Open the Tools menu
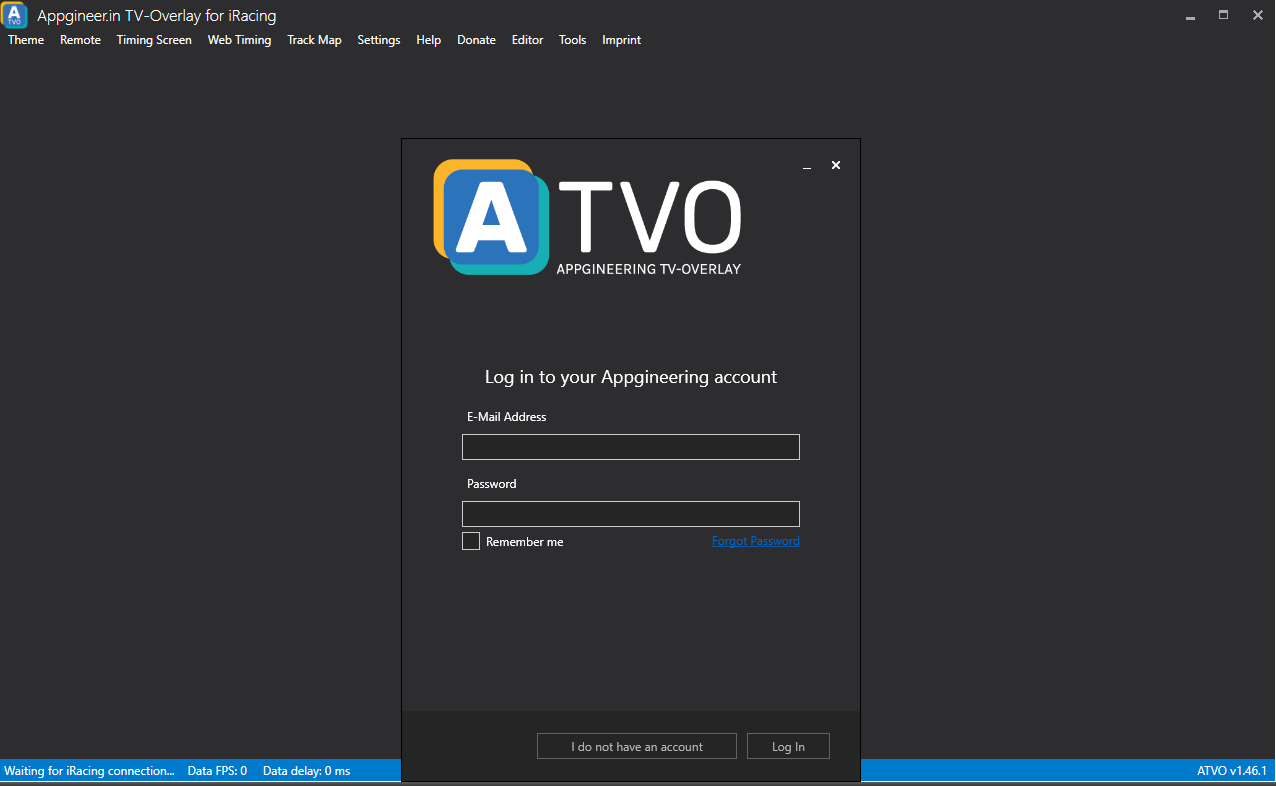Screen dimensions: 1276x786 click(572, 40)
